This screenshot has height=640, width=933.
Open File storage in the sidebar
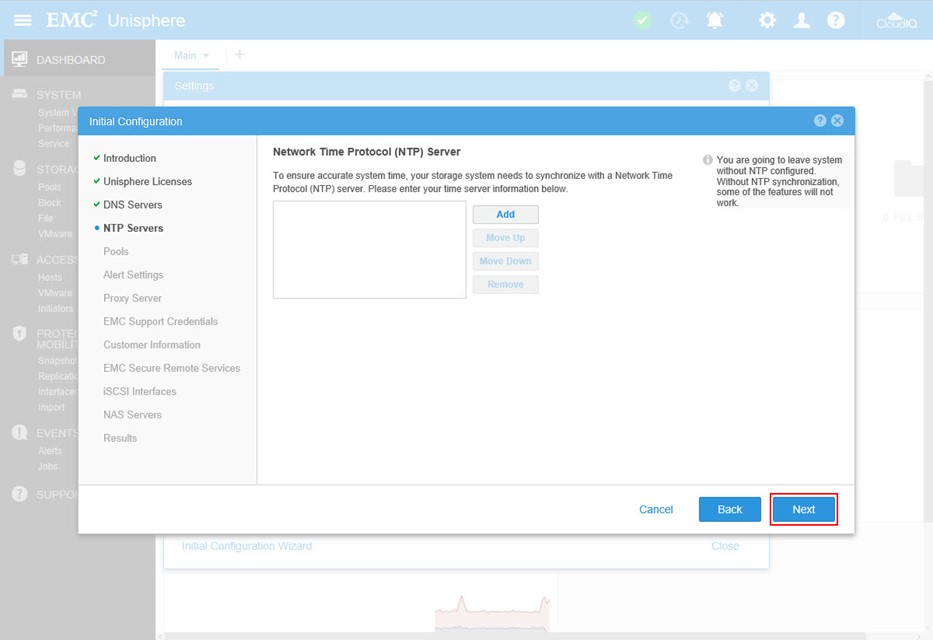(45, 218)
